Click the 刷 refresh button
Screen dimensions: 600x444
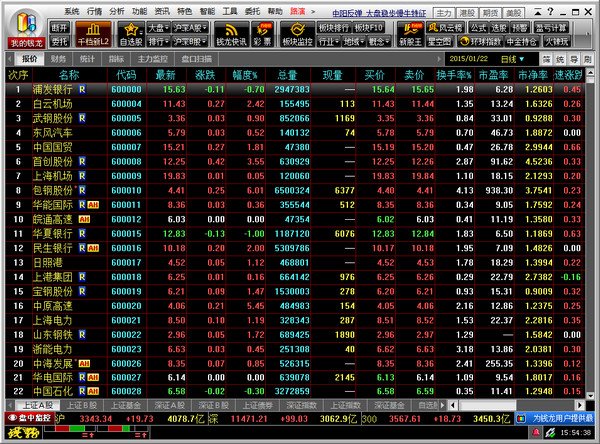pyautogui.click(x=587, y=59)
